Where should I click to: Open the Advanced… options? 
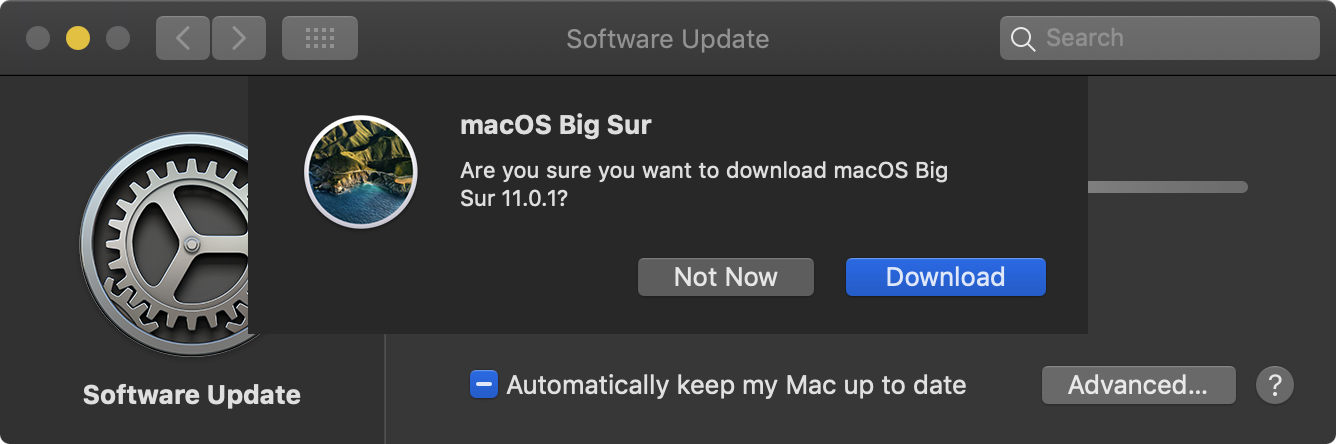(x=1138, y=385)
